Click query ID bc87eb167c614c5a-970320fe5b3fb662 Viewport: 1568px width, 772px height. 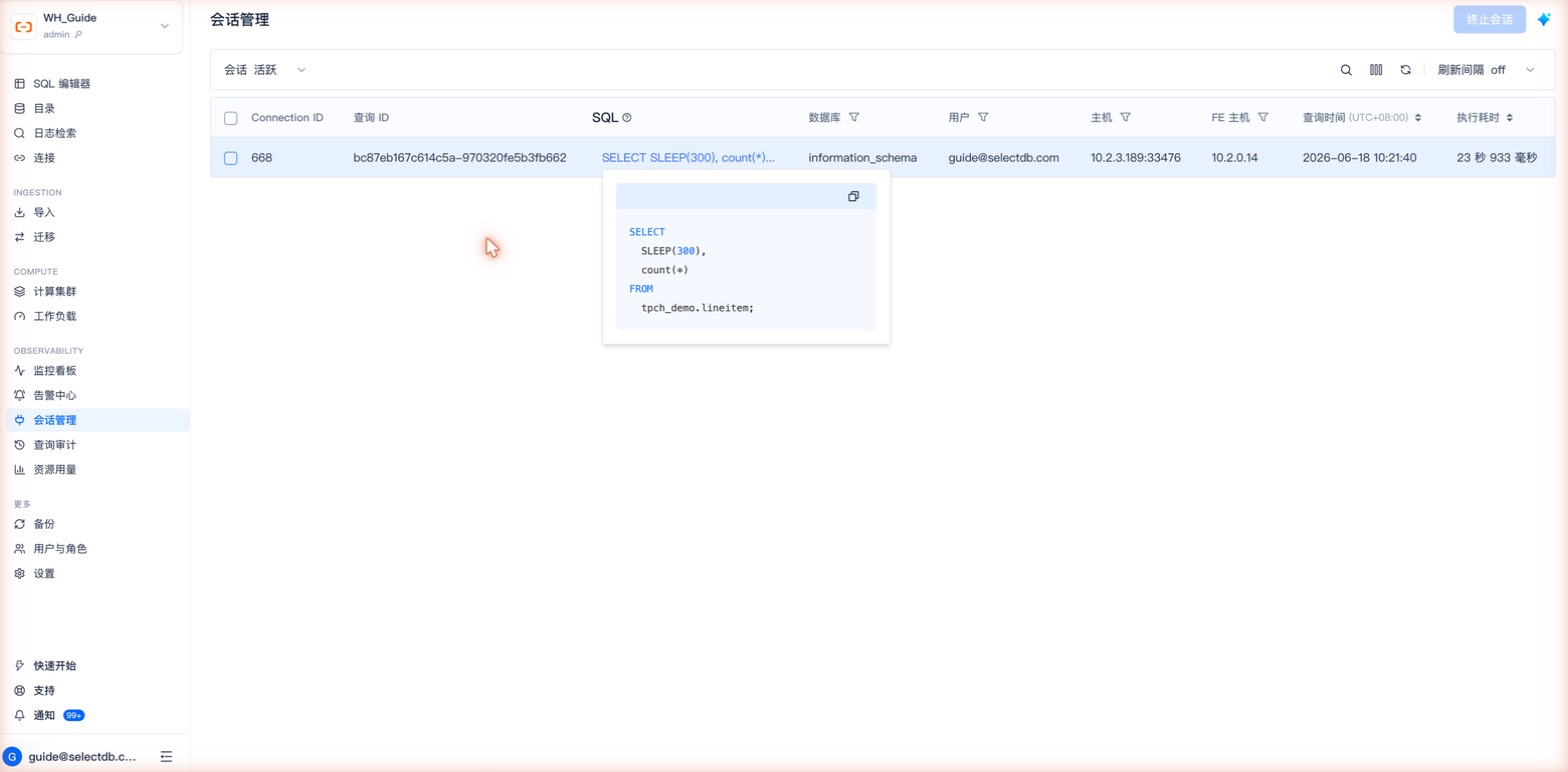[x=460, y=158]
